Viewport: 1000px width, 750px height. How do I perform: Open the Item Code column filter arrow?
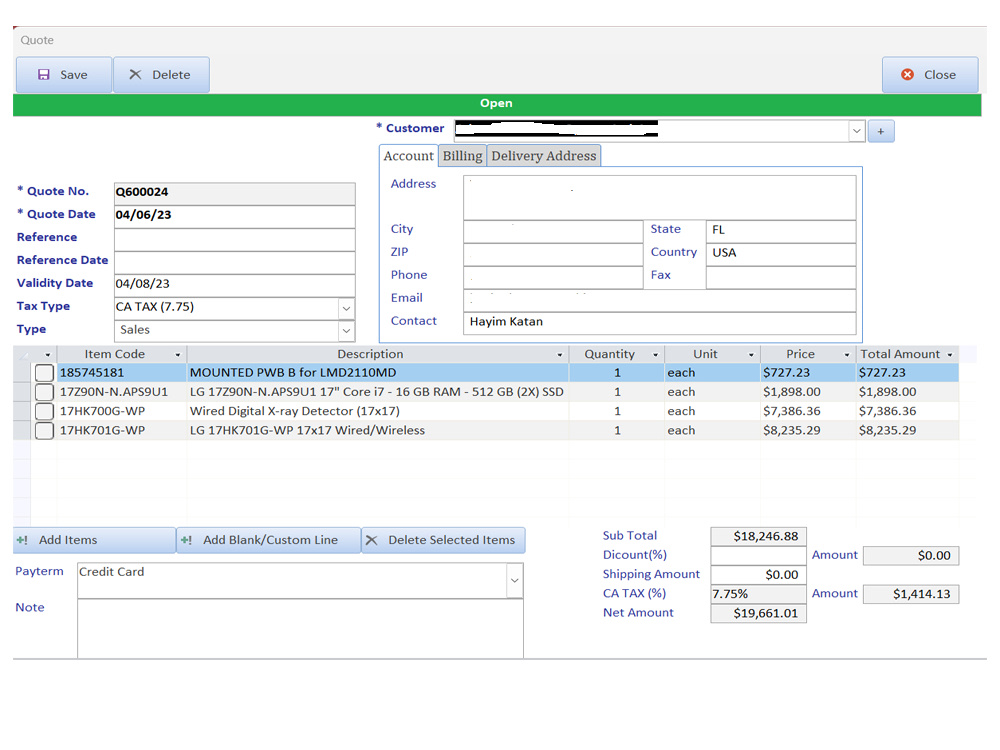178,355
